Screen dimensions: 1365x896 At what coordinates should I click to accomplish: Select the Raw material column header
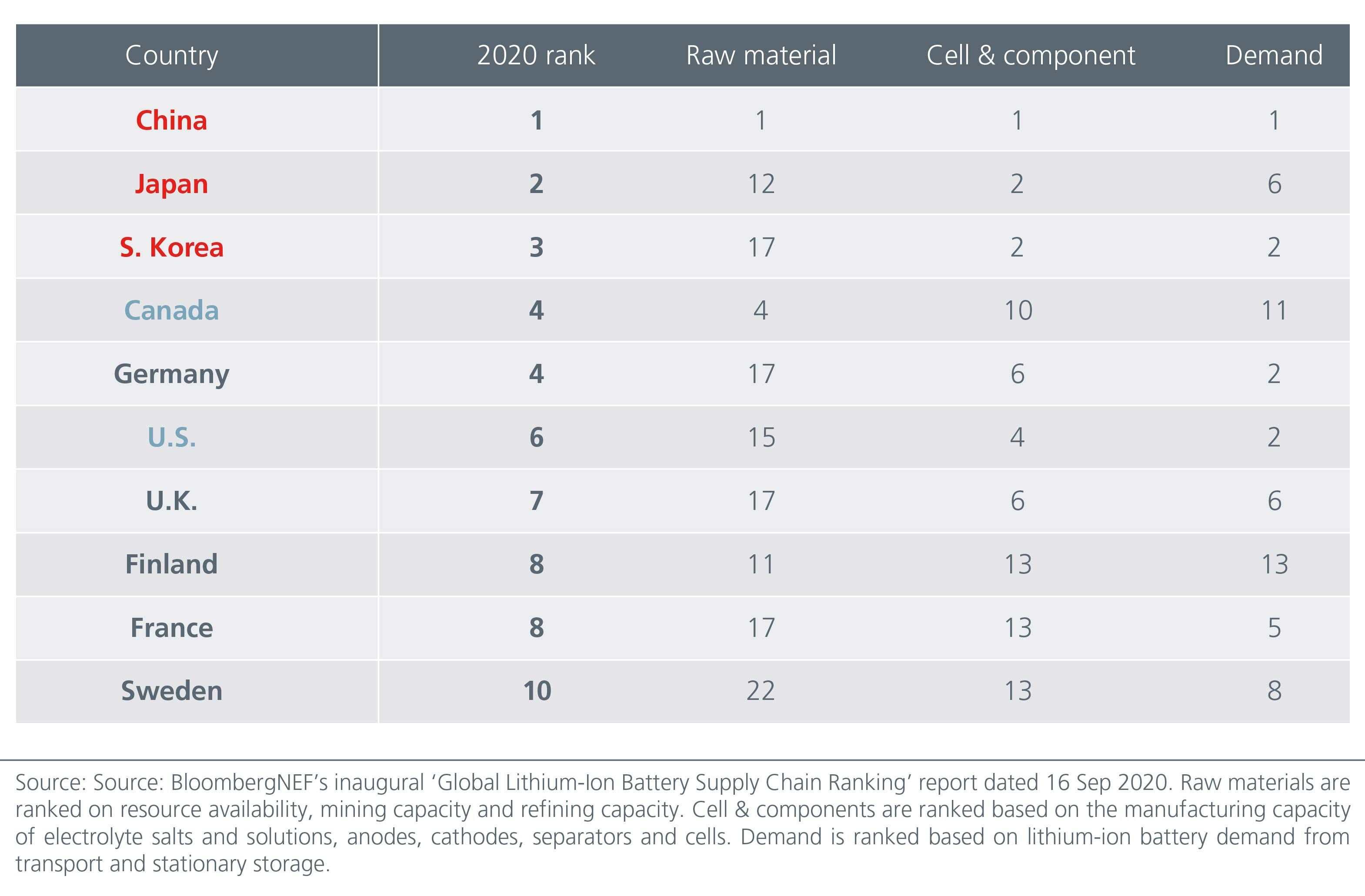pyautogui.click(x=761, y=56)
